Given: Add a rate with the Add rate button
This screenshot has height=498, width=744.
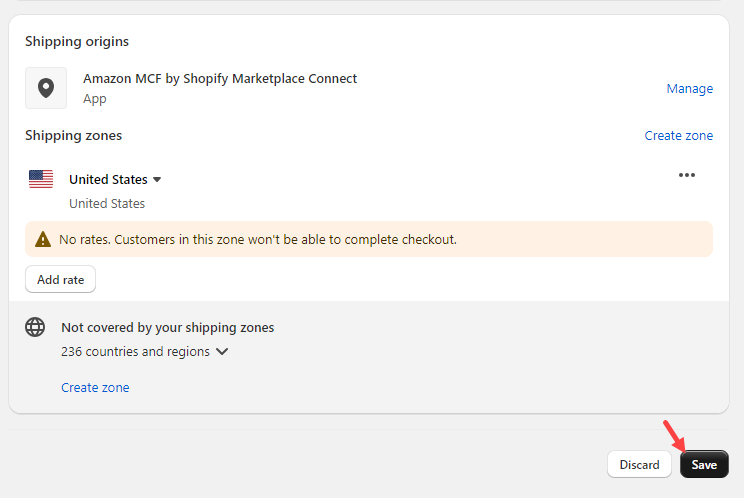Looking at the screenshot, I should click(x=60, y=279).
